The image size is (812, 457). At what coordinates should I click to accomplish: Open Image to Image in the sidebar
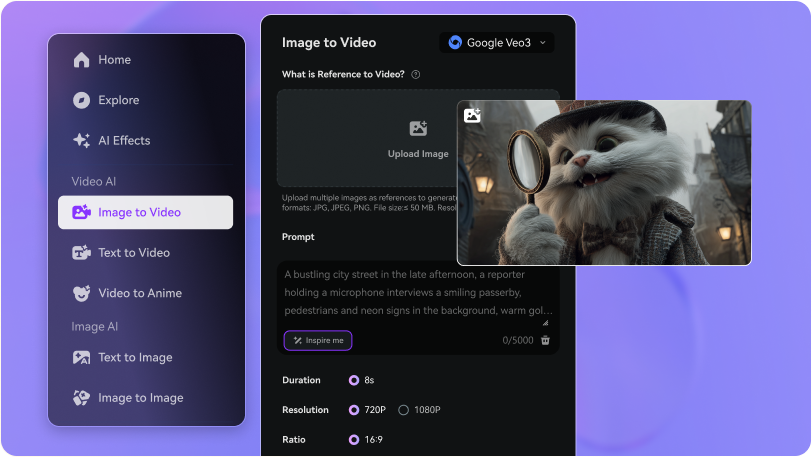coord(146,398)
